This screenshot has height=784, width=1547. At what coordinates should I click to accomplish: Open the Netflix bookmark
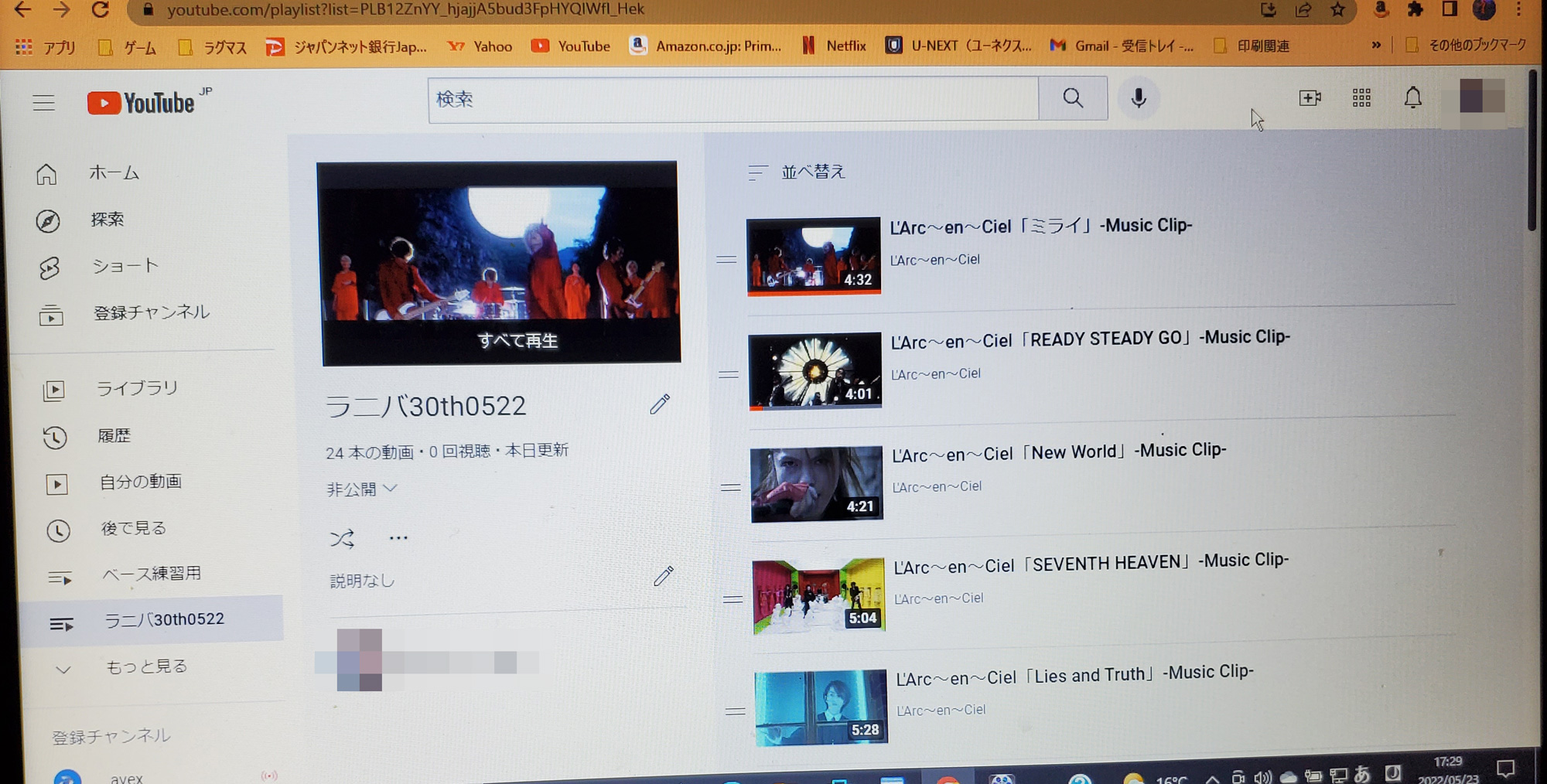pyautogui.click(x=834, y=46)
